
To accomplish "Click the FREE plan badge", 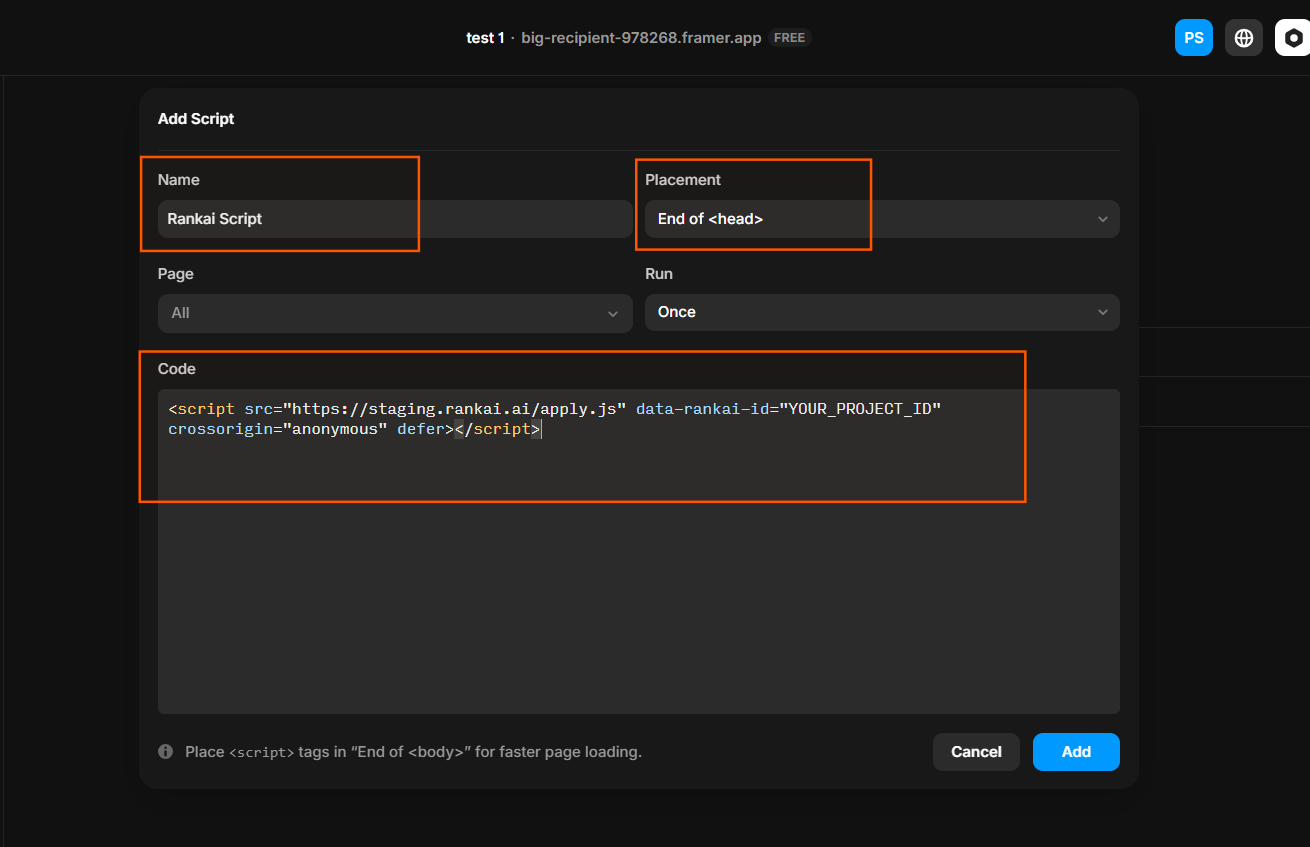I will pyautogui.click(x=789, y=37).
